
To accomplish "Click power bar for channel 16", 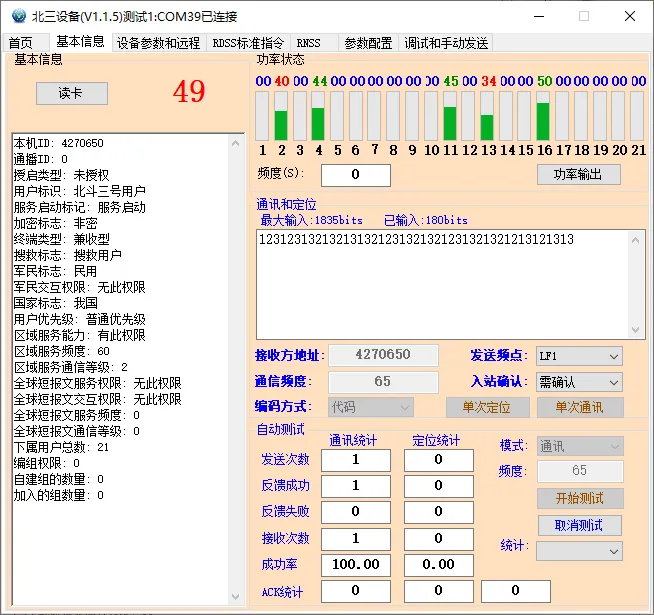I will click(543, 116).
